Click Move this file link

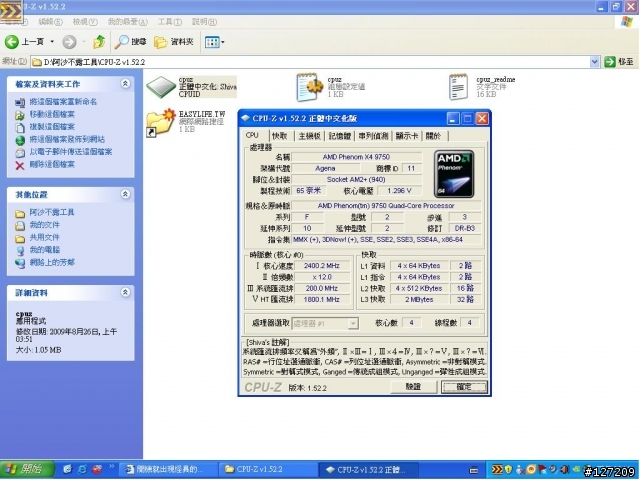(x=52, y=114)
